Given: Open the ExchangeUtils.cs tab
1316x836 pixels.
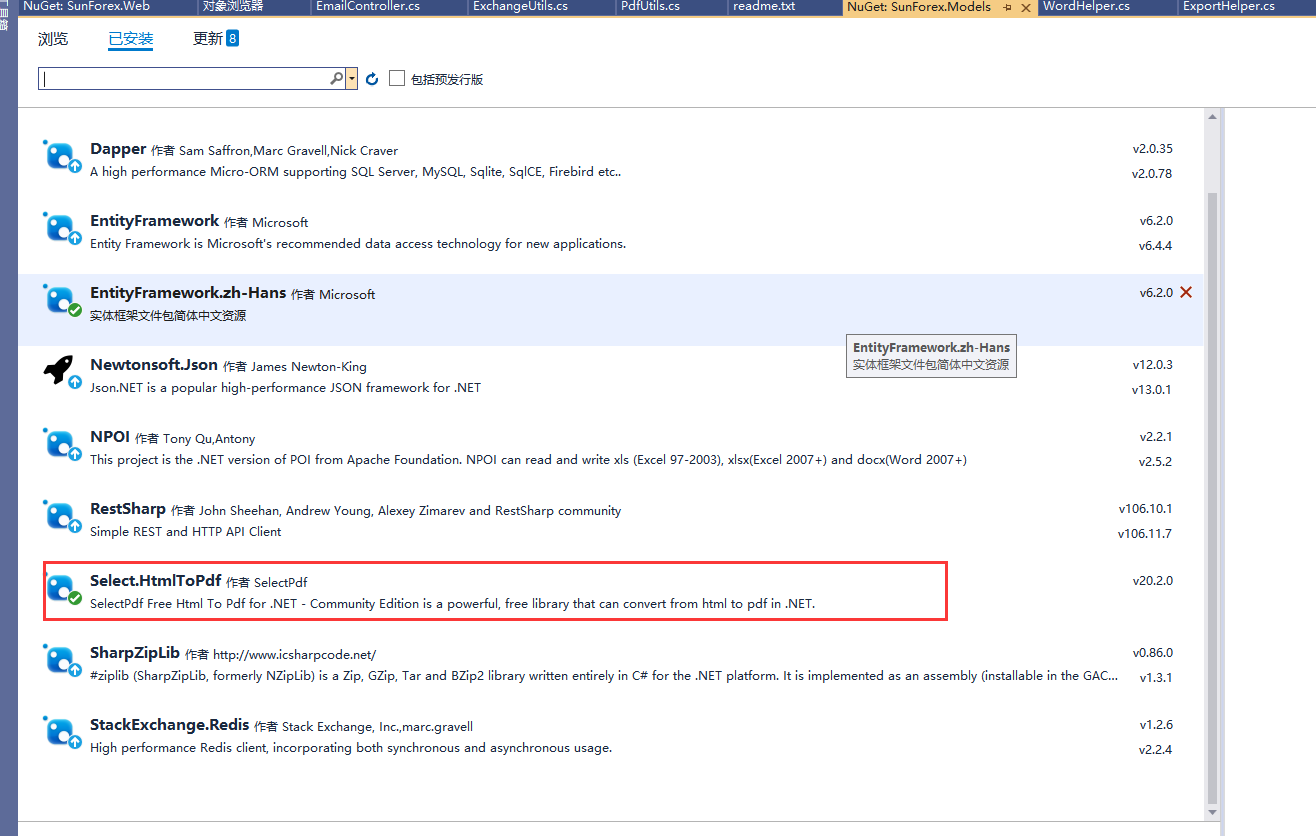Looking at the screenshot, I should click(520, 6).
